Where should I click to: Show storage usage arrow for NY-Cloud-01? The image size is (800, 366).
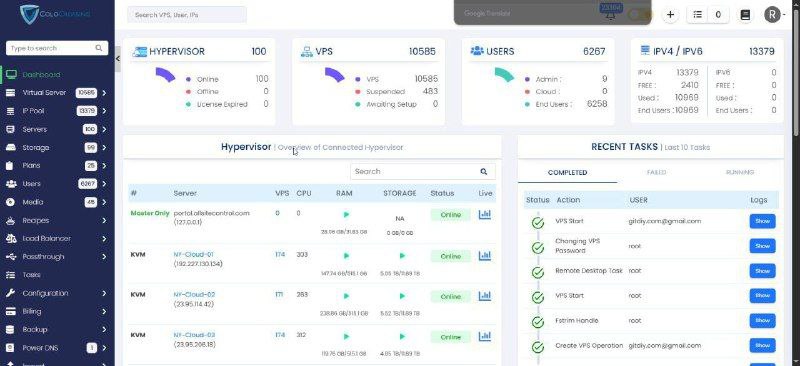(402, 255)
